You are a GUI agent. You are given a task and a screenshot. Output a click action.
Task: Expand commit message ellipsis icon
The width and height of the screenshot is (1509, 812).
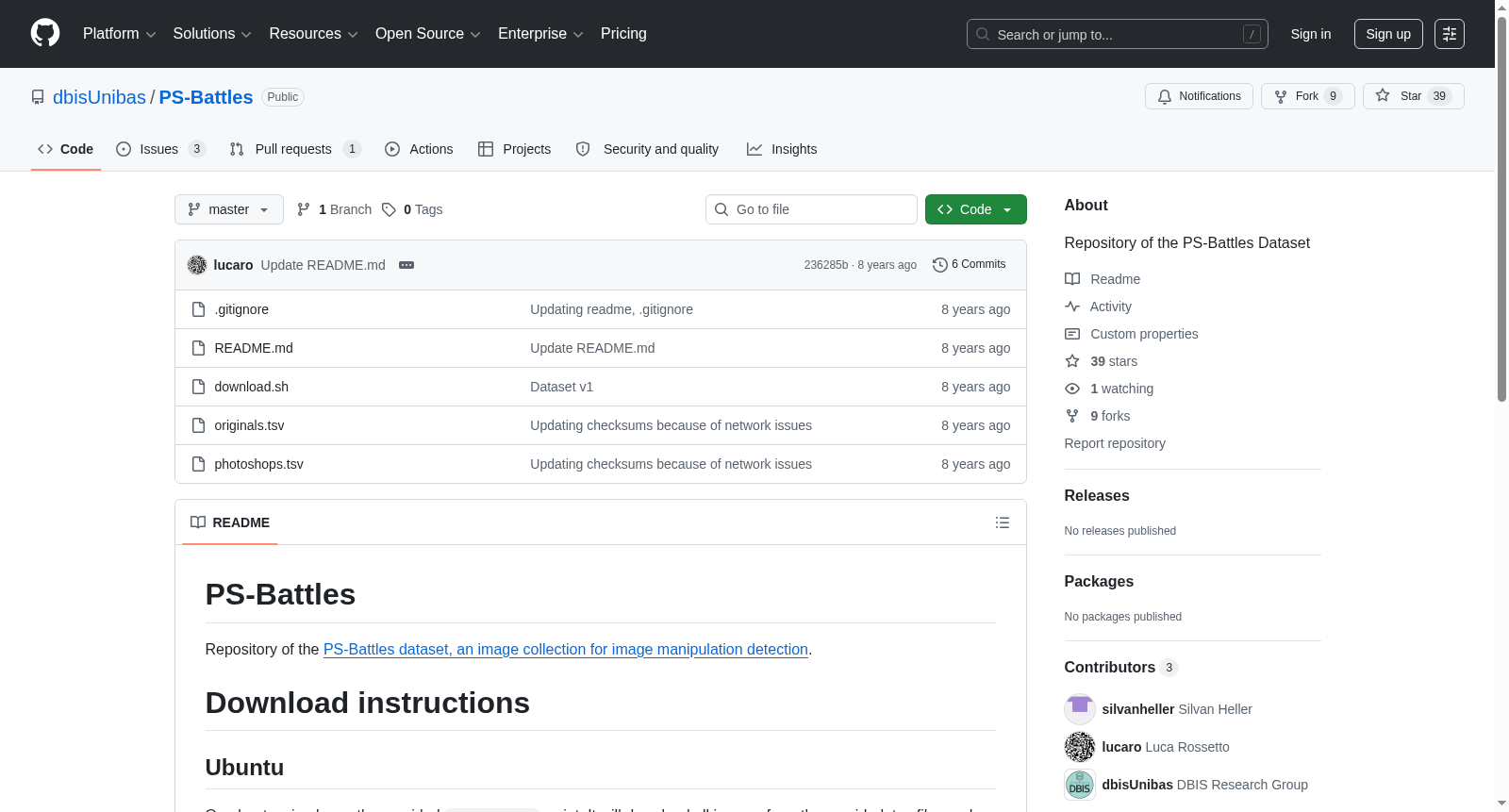[x=406, y=265]
